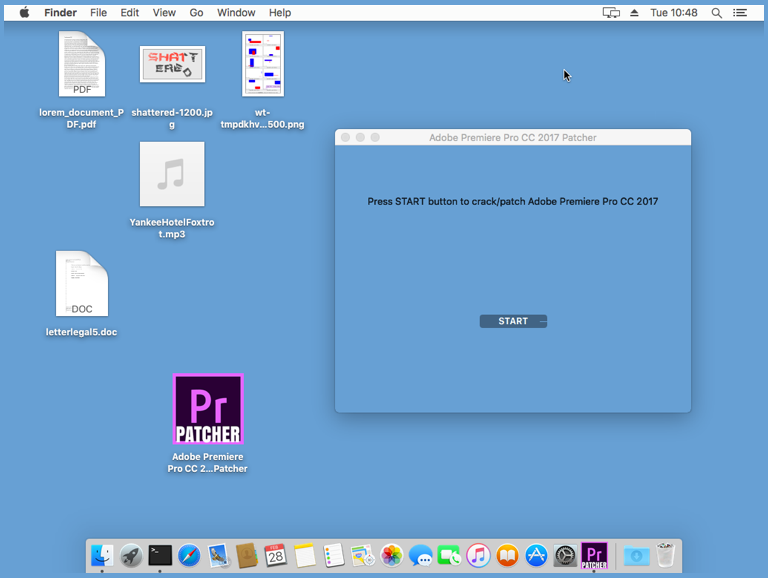Click the START button in Patcher window
This screenshot has height=578, width=768.
tap(513, 321)
